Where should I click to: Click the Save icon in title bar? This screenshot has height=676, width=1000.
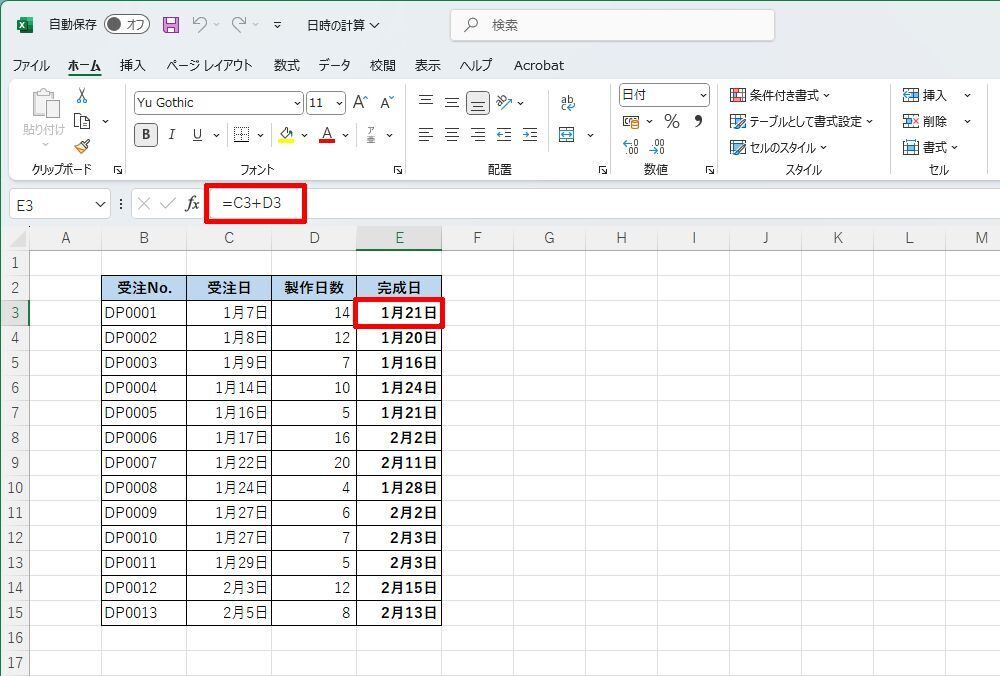pos(171,25)
